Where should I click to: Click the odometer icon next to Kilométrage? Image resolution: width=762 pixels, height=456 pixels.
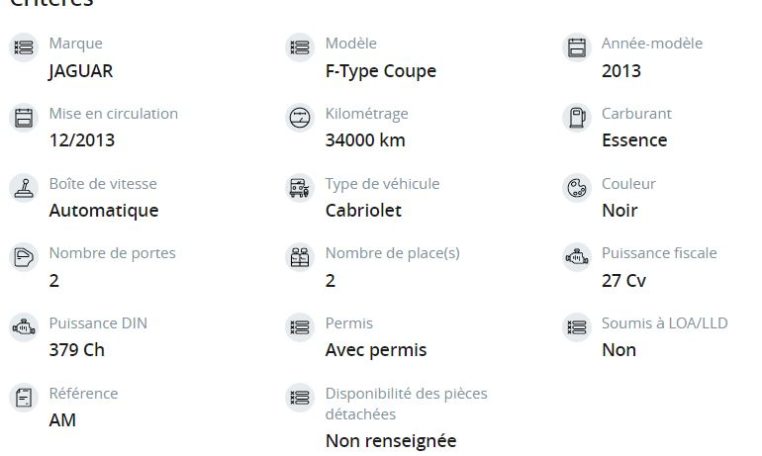point(300,118)
